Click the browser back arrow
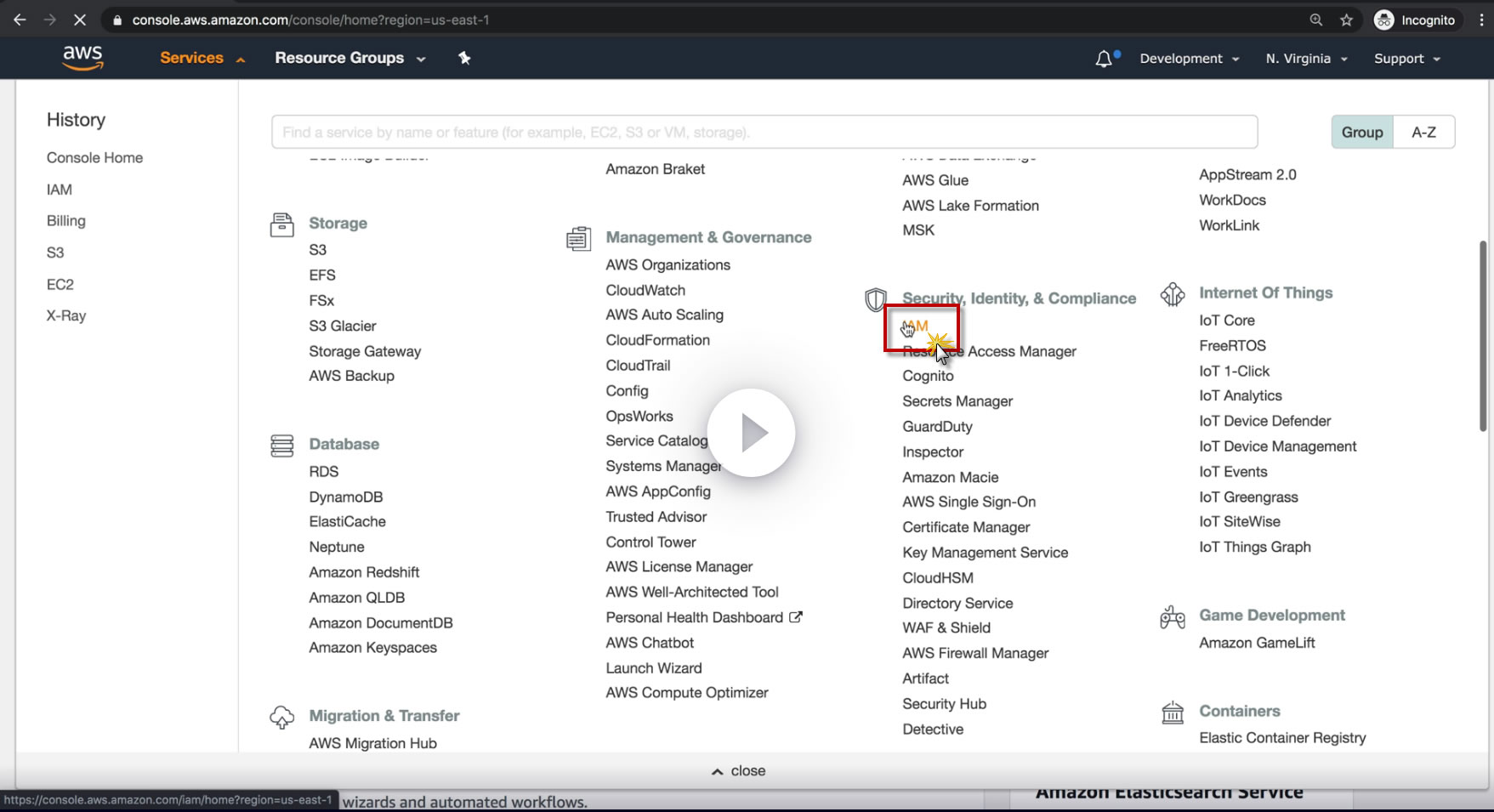Screen dimensions: 1494x812 20,20
